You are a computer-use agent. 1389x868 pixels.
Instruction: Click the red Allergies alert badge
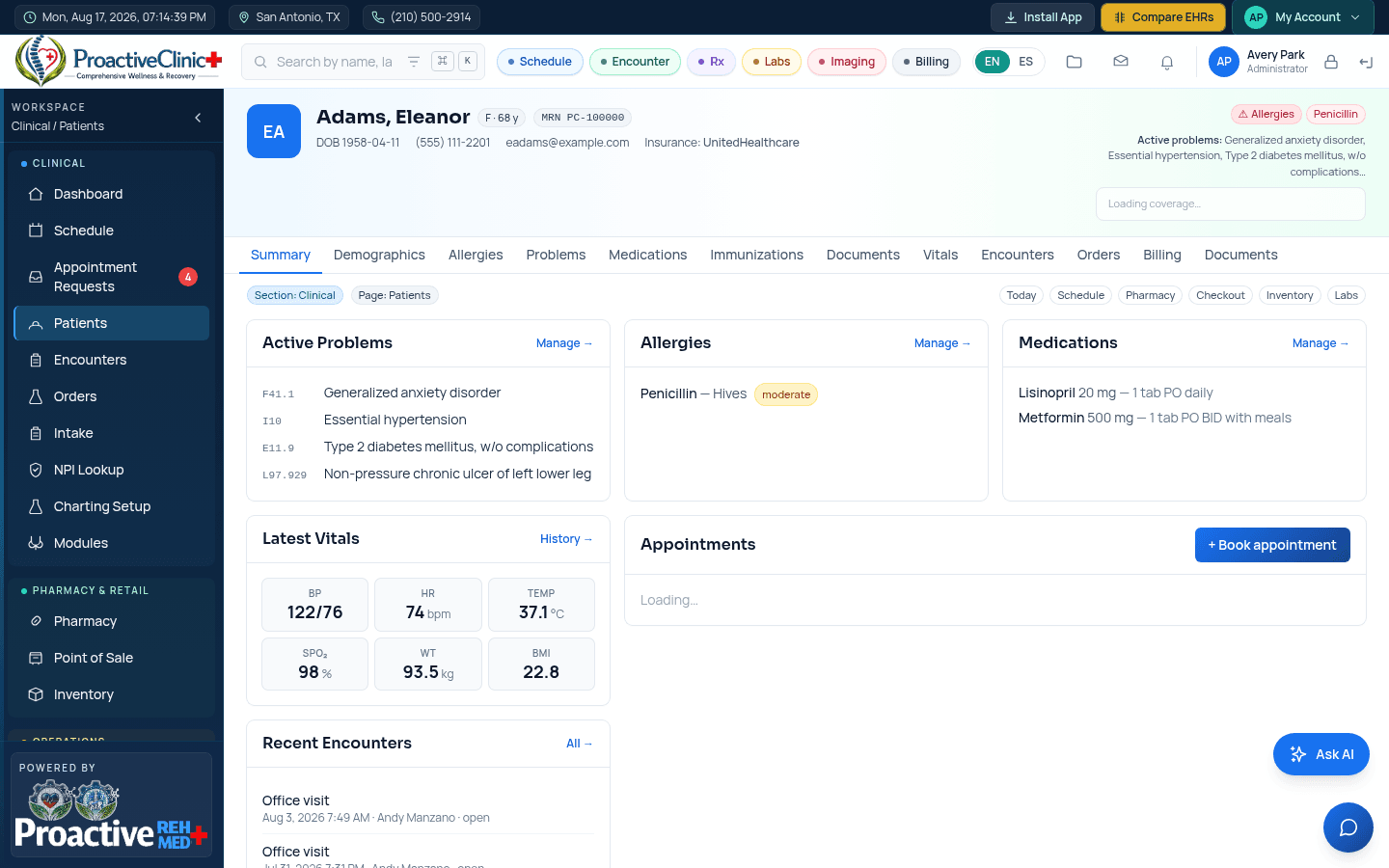click(x=1266, y=114)
